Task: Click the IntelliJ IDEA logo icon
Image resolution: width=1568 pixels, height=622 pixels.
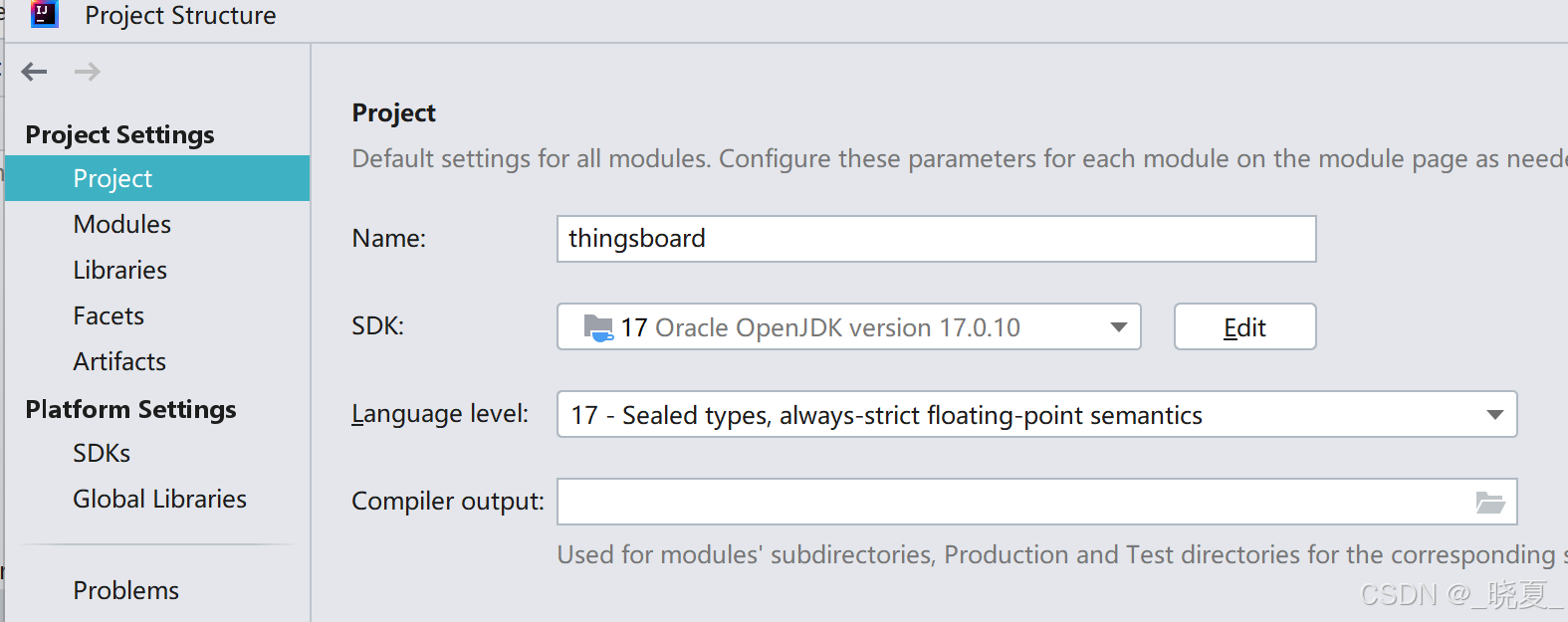Action: click(x=45, y=15)
